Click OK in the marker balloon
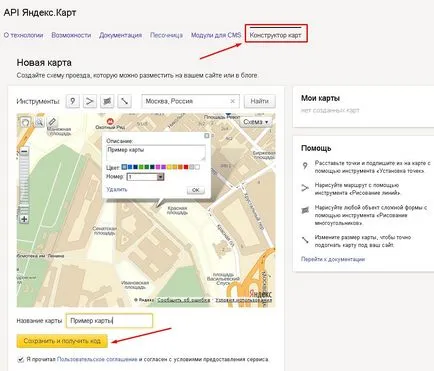The image size is (434, 371). pos(196,190)
